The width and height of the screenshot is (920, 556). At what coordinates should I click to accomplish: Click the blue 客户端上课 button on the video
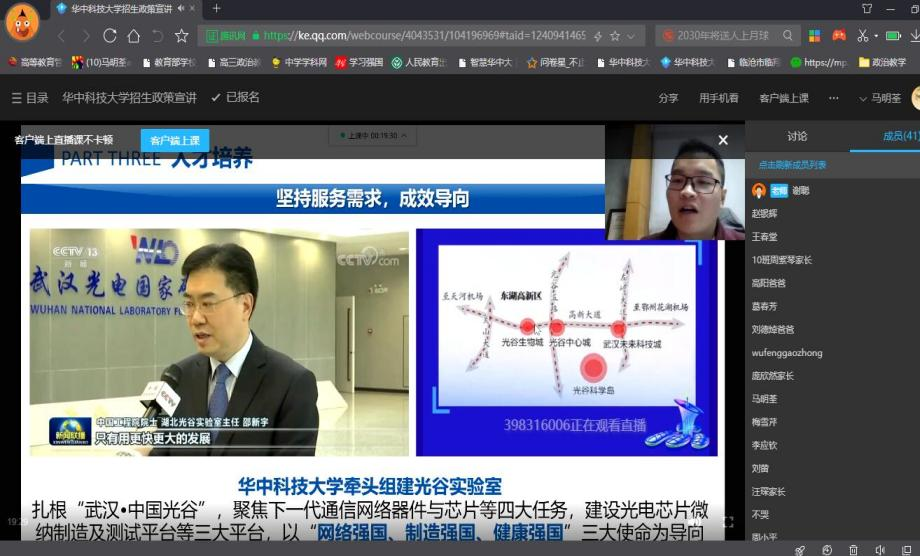point(175,140)
